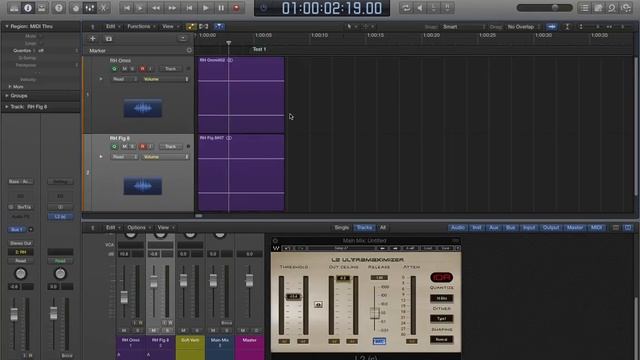This screenshot has width=640, height=360.
Task: Toggle the Cycle mode icon
Action: click(406, 8)
